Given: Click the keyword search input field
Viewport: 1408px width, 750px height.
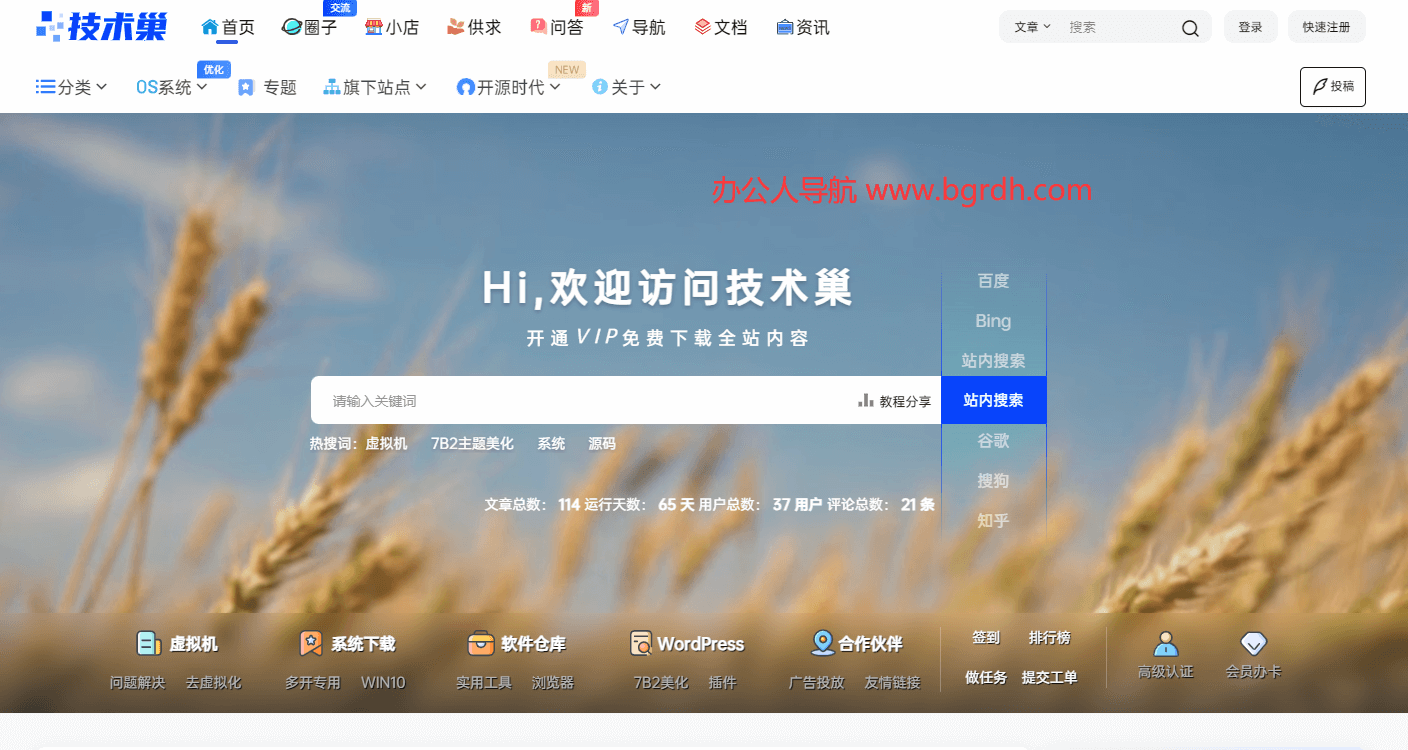Looking at the screenshot, I should [x=550, y=399].
